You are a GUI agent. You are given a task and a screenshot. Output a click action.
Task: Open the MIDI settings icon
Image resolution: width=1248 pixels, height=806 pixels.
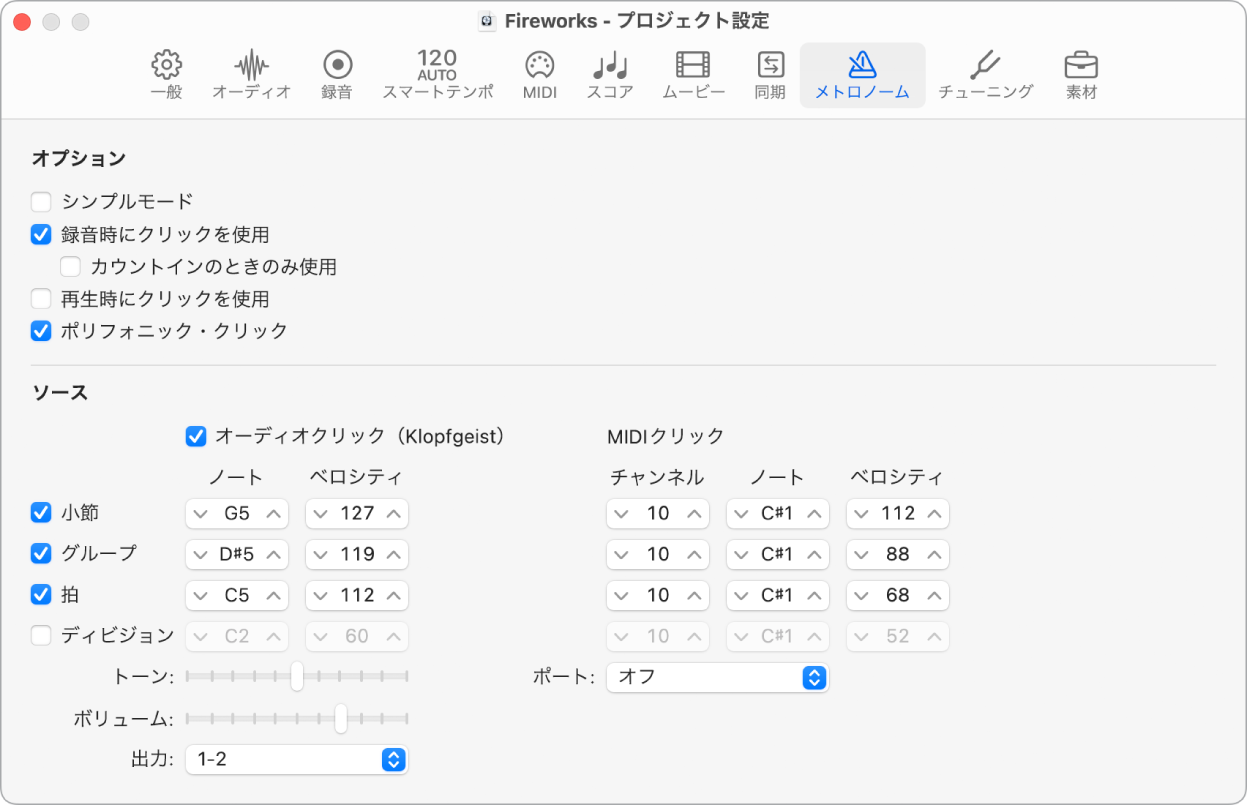pyautogui.click(x=538, y=72)
